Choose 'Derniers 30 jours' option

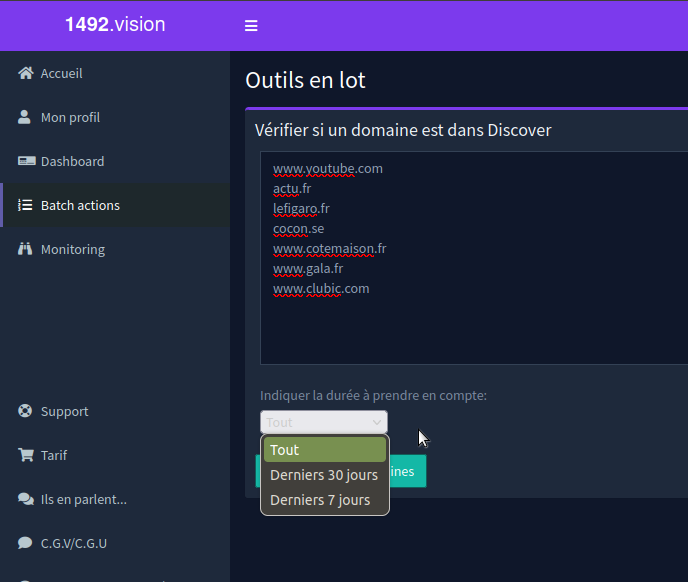[324, 475]
